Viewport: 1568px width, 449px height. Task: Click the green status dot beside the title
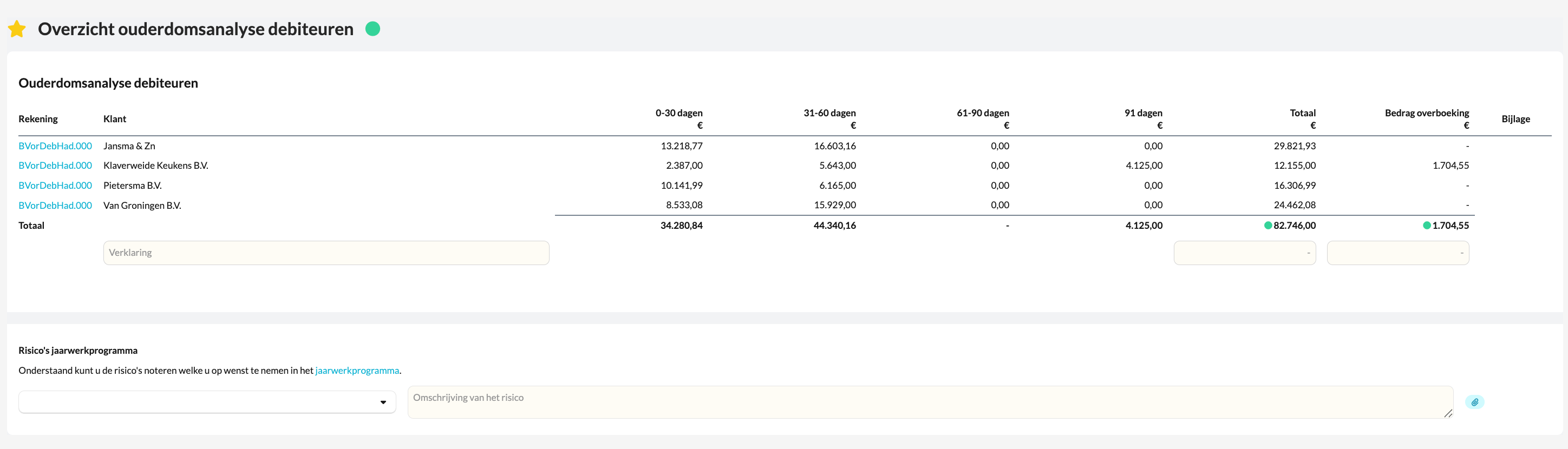pyautogui.click(x=373, y=29)
